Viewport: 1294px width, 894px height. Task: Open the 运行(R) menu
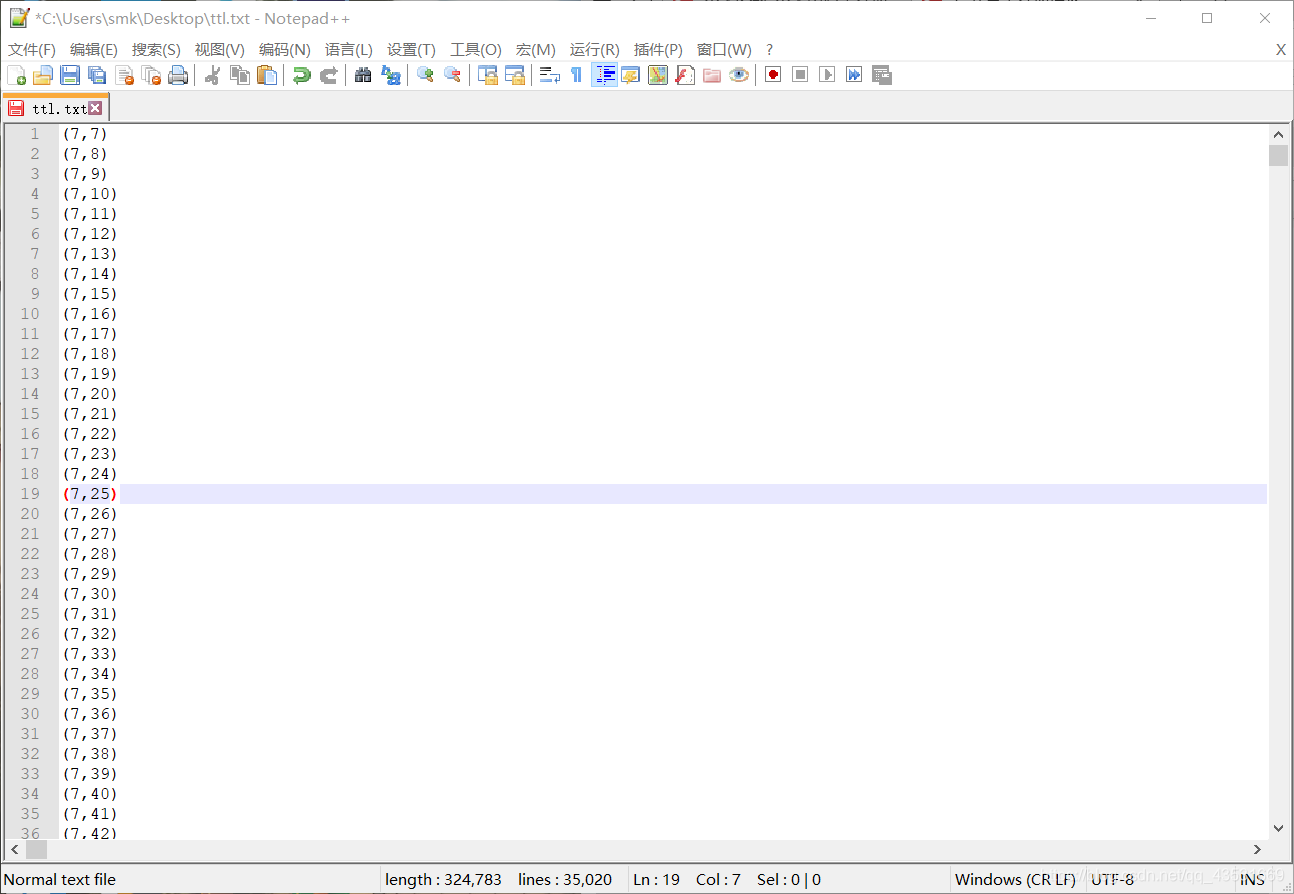click(595, 50)
